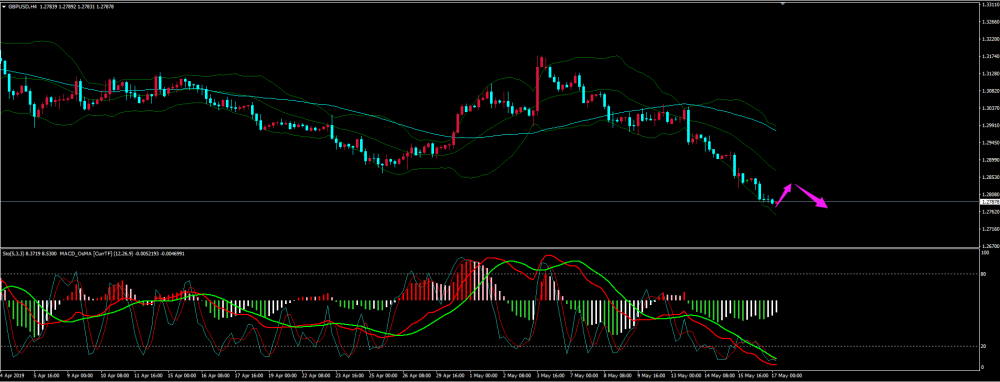This screenshot has width=1000, height=382.
Task: Click the 4 Apr 2019 date label
Action: pos(11,376)
